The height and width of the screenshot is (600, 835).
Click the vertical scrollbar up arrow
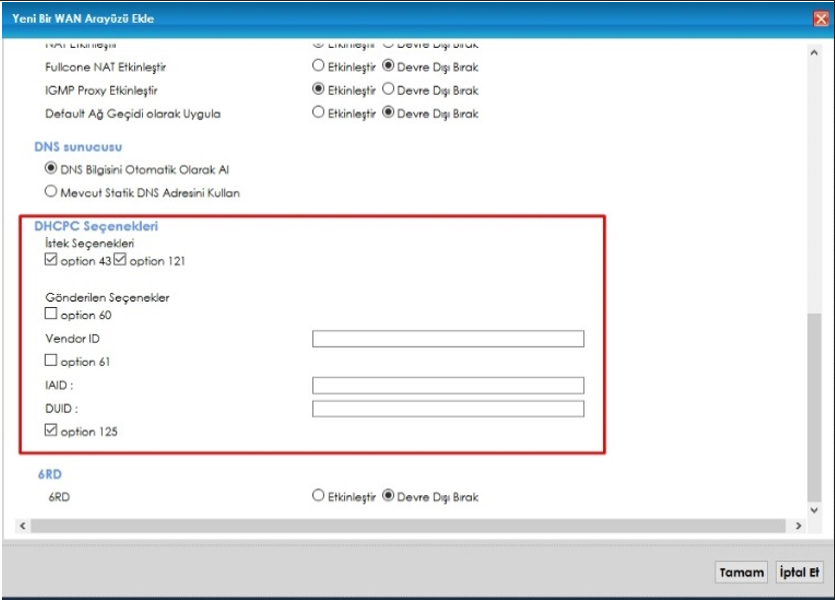[814, 53]
